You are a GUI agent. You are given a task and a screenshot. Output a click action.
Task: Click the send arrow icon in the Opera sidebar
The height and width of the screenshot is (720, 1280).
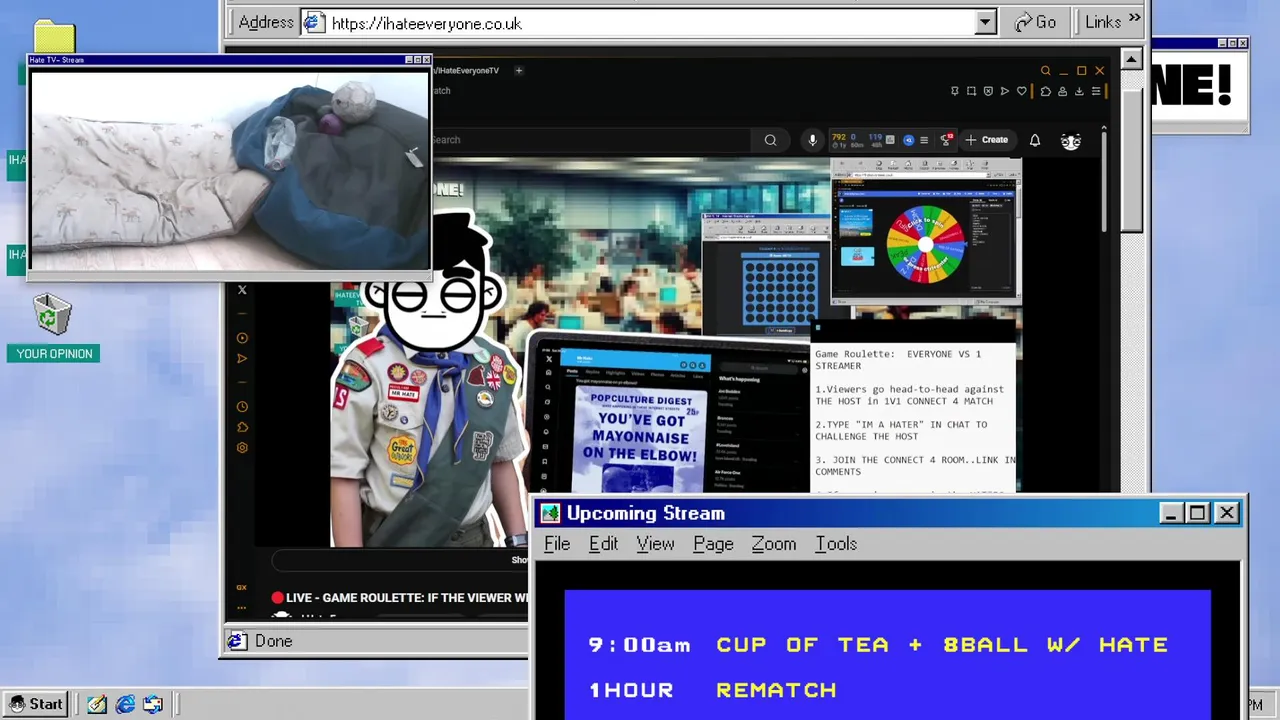242,359
